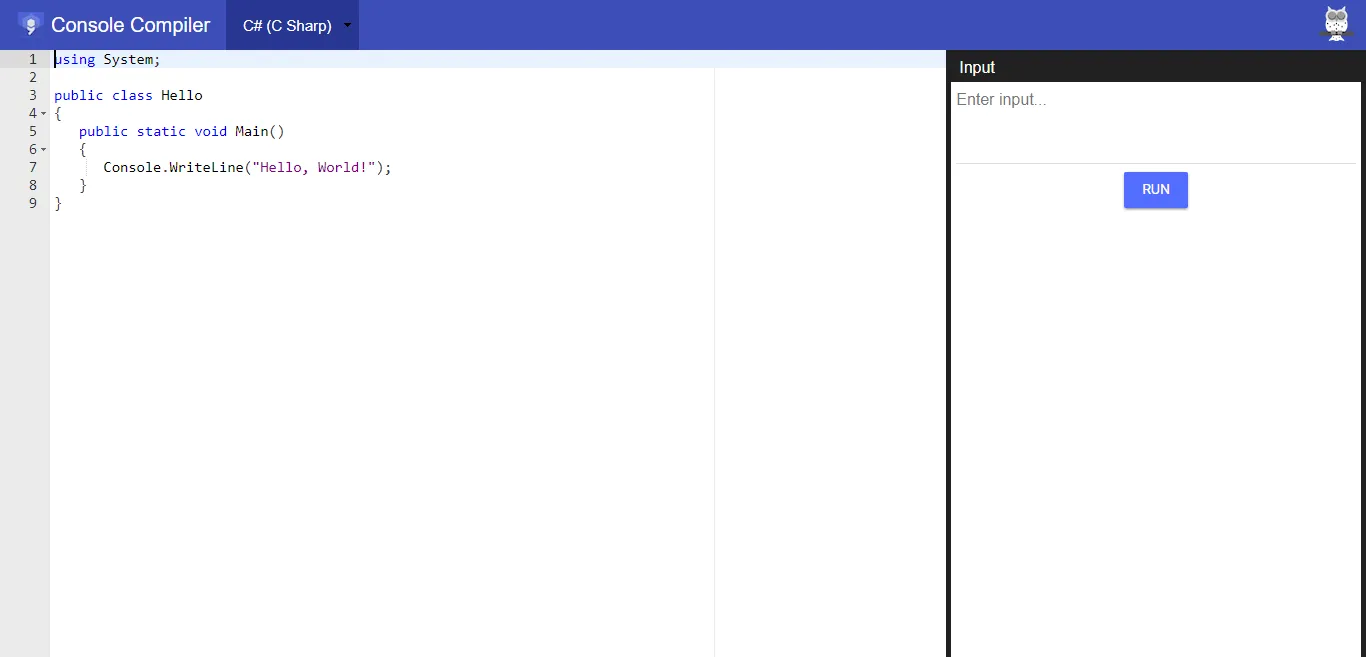The image size is (1366, 657).
Task: Click line number 1 in the gutter
Action: pos(32,59)
